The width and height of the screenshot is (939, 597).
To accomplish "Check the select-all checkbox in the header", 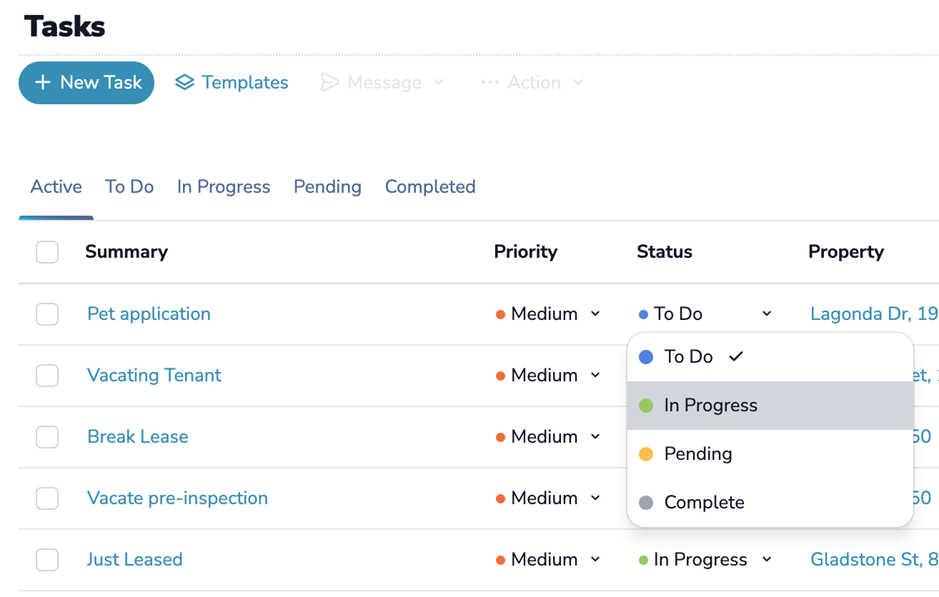I will 47,252.
